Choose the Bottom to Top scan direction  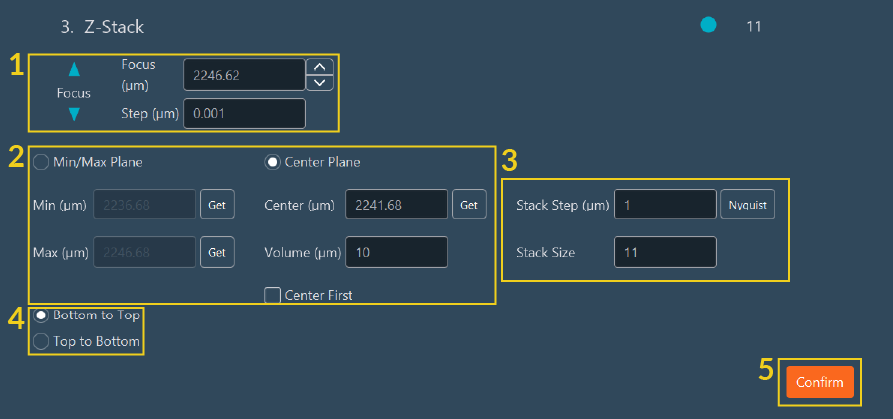coord(41,315)
